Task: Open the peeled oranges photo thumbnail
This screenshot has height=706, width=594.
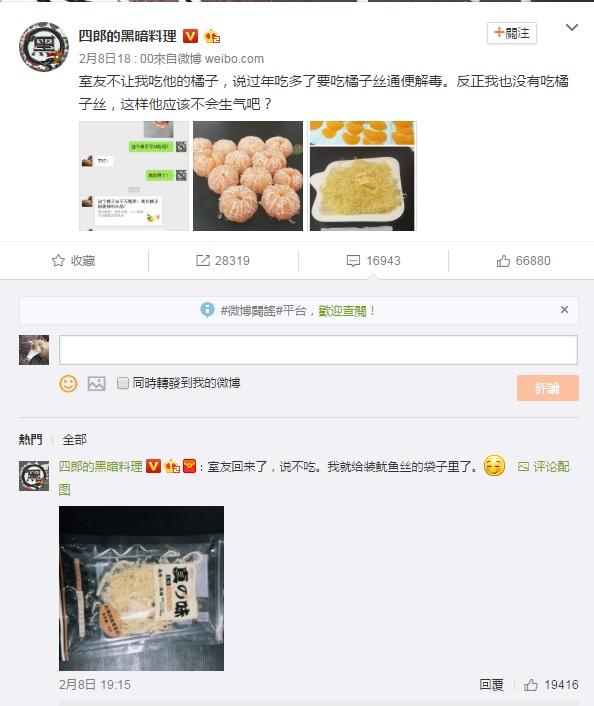Action: [x=248, y=176]
